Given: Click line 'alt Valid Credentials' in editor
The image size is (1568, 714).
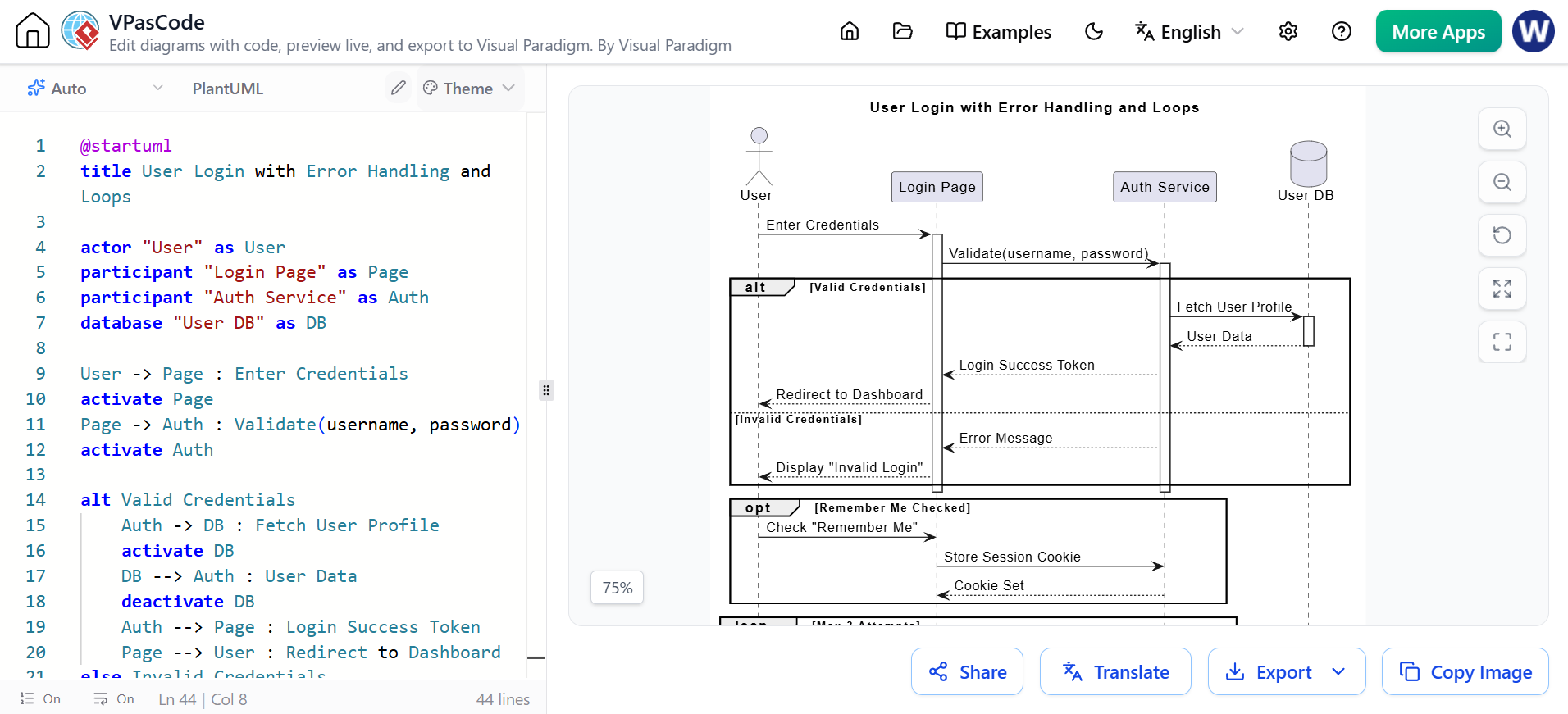Looking at the screenshot, I should pyautogui.click(x=188, y=500).
